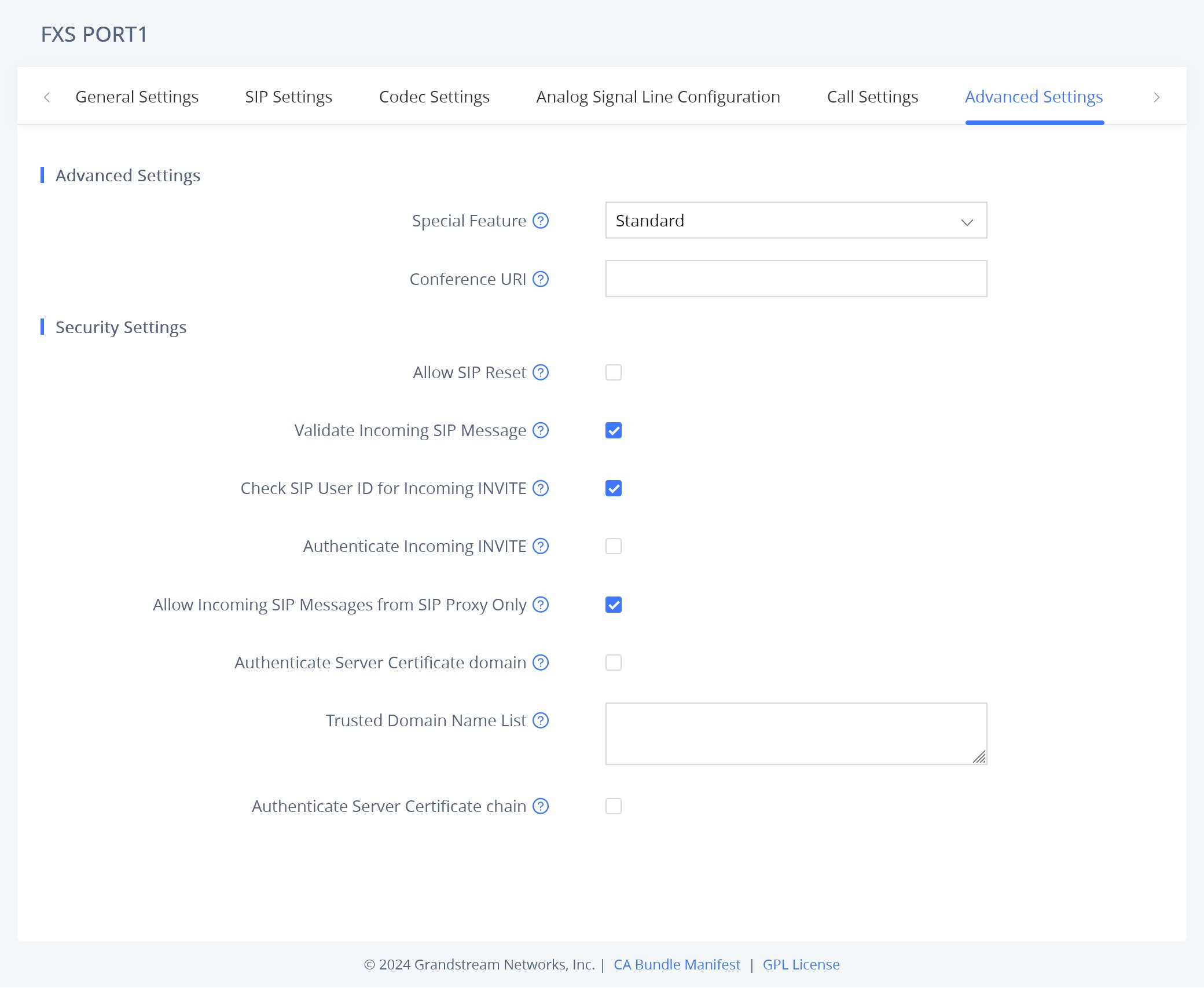This screenshot has width=1204, height=988.
Task: Switch to the SIP Settings tab
Action: click(x=288, y=97)
